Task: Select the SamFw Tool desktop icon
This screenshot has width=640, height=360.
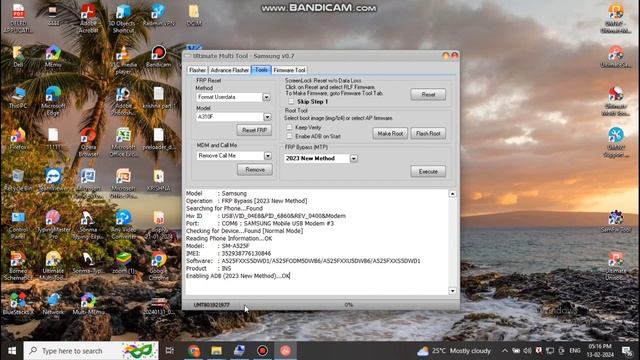Action: [616, 222]
